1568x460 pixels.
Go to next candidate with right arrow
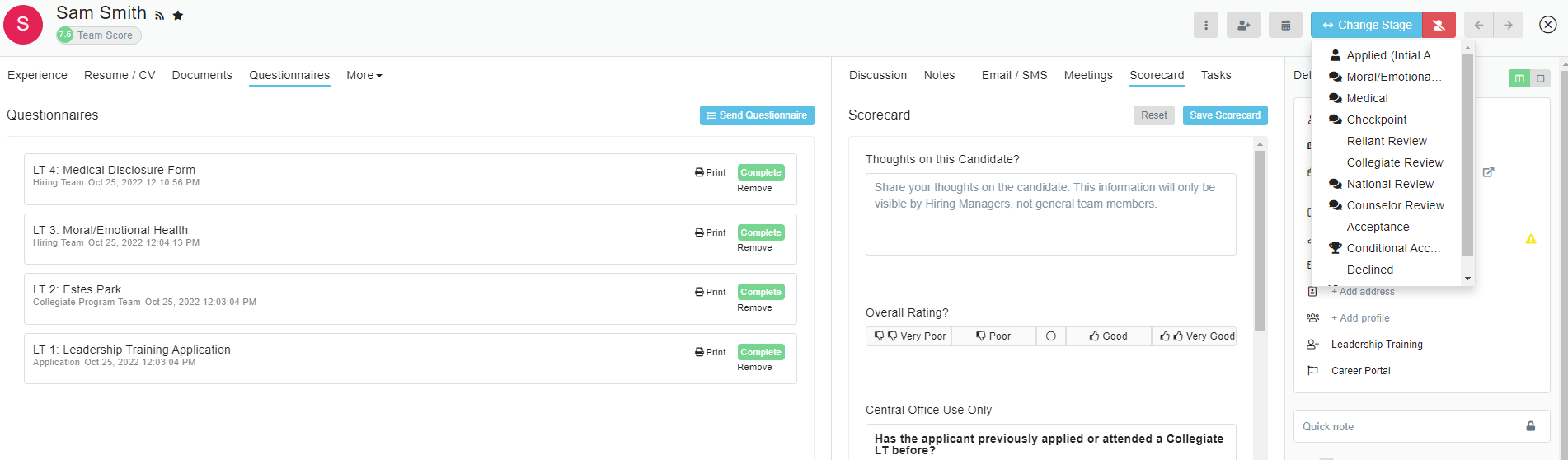[1508, 25]
